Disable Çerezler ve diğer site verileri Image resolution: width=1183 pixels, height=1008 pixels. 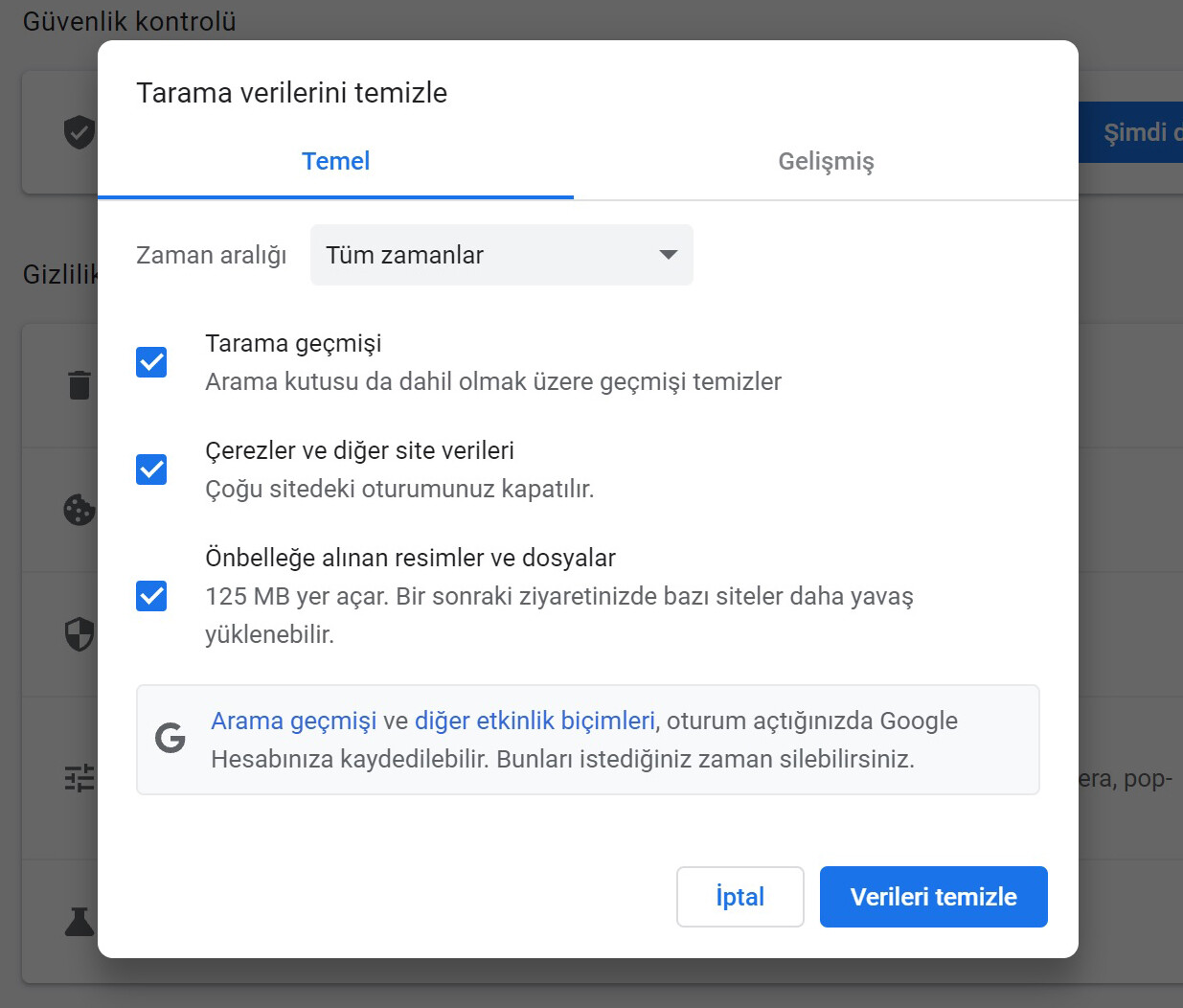pyautogui.click(x=150, y=469)
